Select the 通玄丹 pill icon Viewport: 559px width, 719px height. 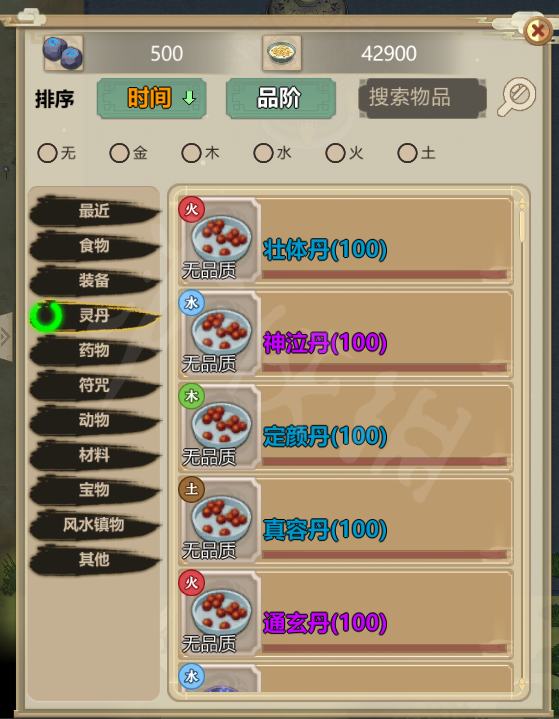click(x=221, y=613)
